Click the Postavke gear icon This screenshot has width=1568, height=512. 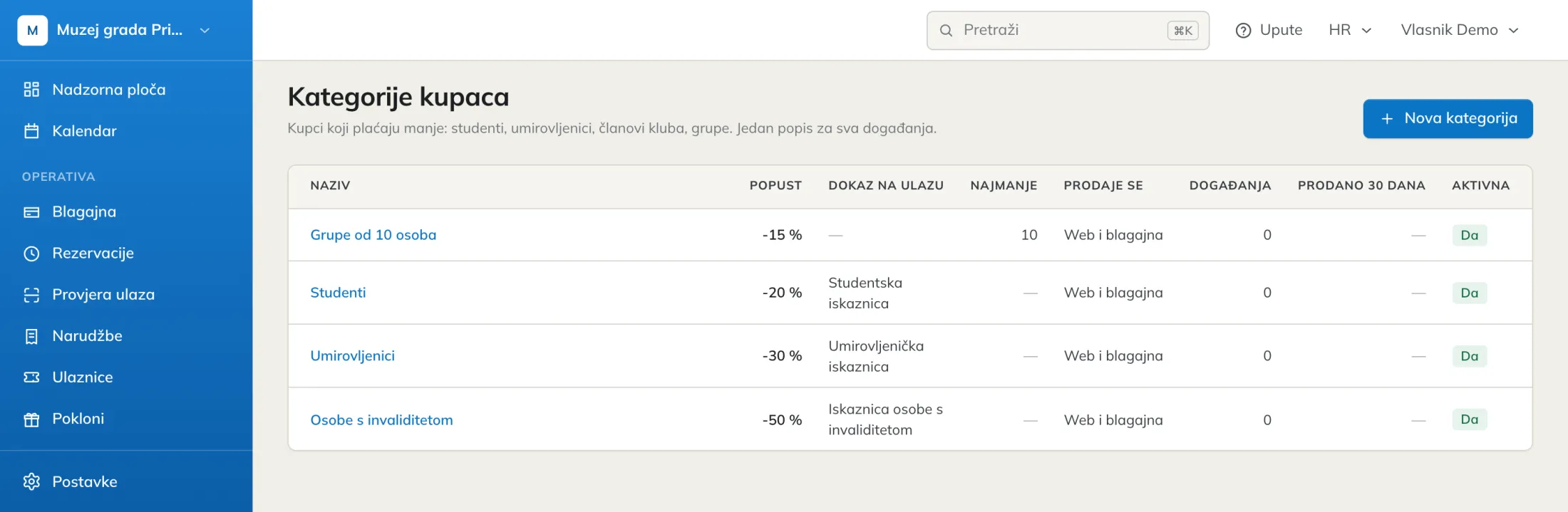[31, 482]
